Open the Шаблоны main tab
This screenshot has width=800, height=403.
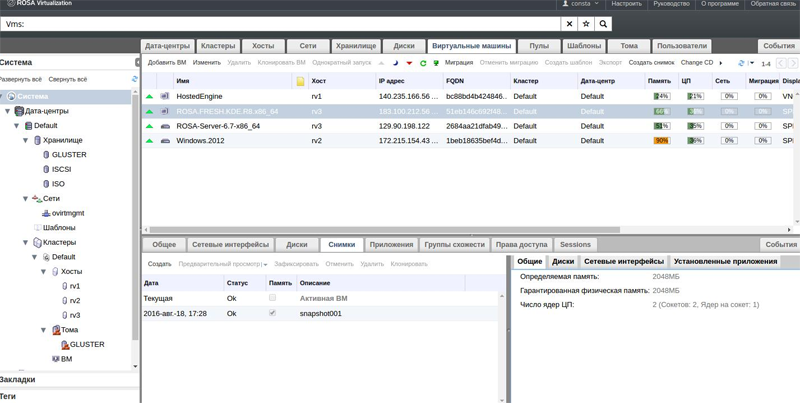pos(584,46)
